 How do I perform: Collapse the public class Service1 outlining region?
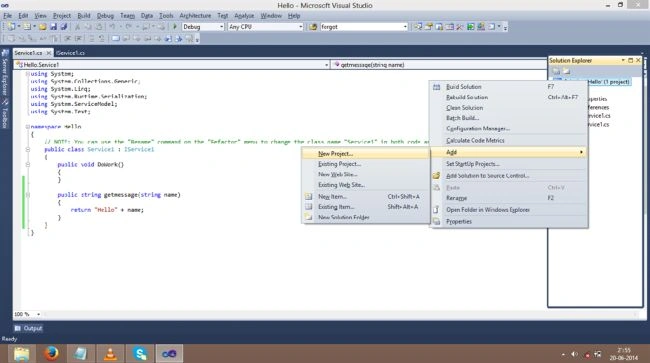click(x=27, y=149)
